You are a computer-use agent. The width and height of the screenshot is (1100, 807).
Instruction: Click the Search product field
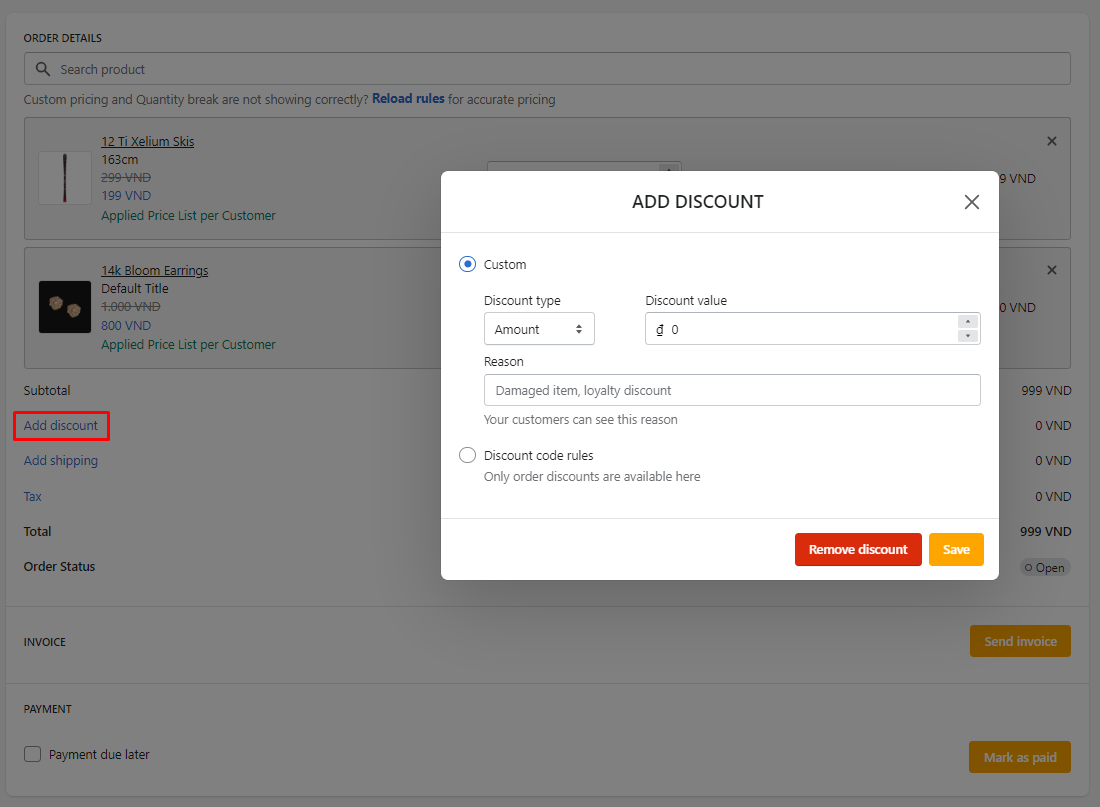click(560, 69)
